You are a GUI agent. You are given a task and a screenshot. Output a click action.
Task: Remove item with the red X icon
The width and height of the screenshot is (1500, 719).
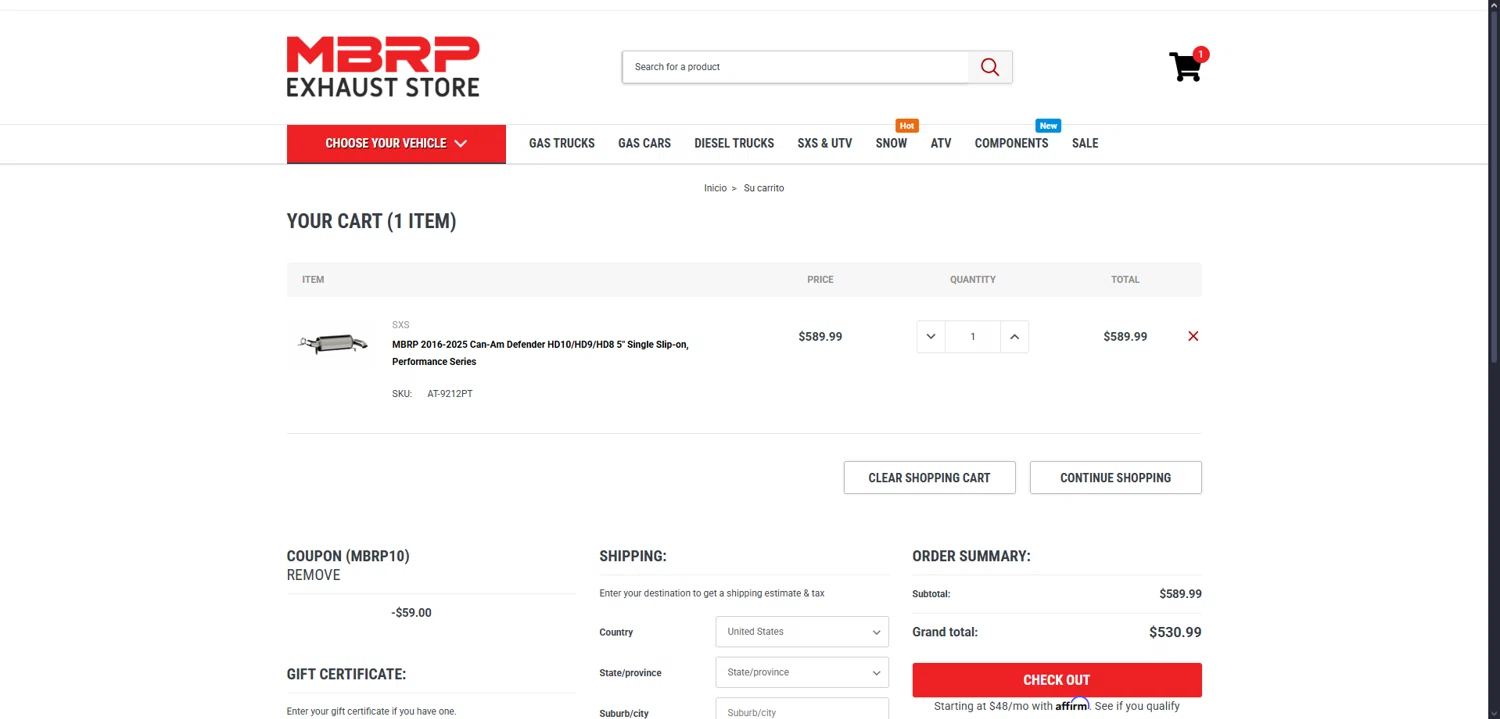(x=1193, y=336)
